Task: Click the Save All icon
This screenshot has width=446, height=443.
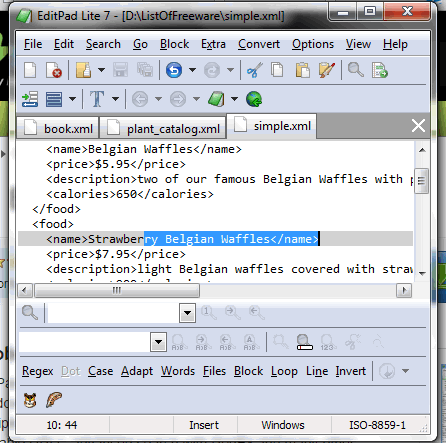Action: [x=145, y=70]
